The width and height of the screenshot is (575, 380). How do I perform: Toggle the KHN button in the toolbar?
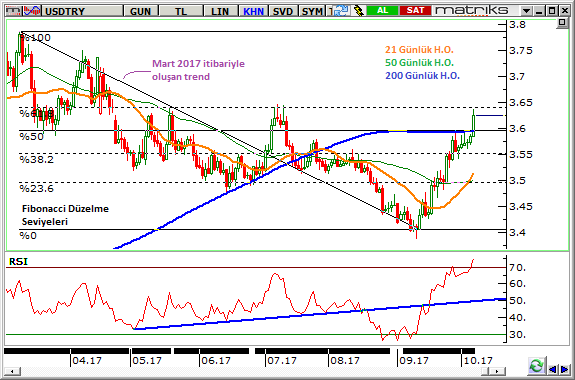[x=253, y=11]
